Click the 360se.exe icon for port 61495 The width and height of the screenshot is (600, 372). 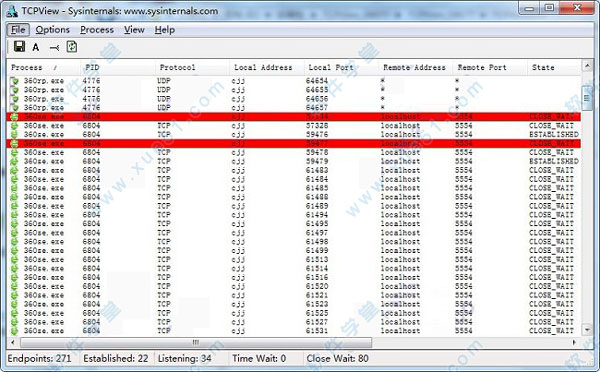click(x=15, y=224)
